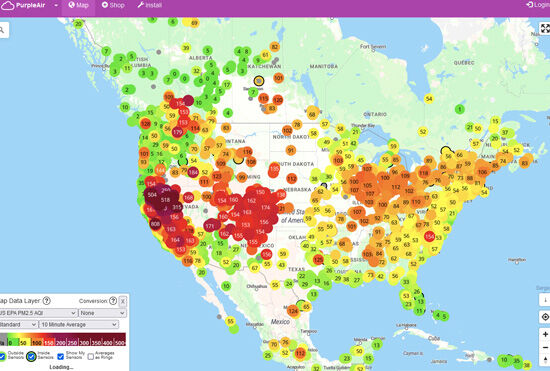Select the 808 sensor marker
Viewport: 550px width, 371px height.
point(155,224)
